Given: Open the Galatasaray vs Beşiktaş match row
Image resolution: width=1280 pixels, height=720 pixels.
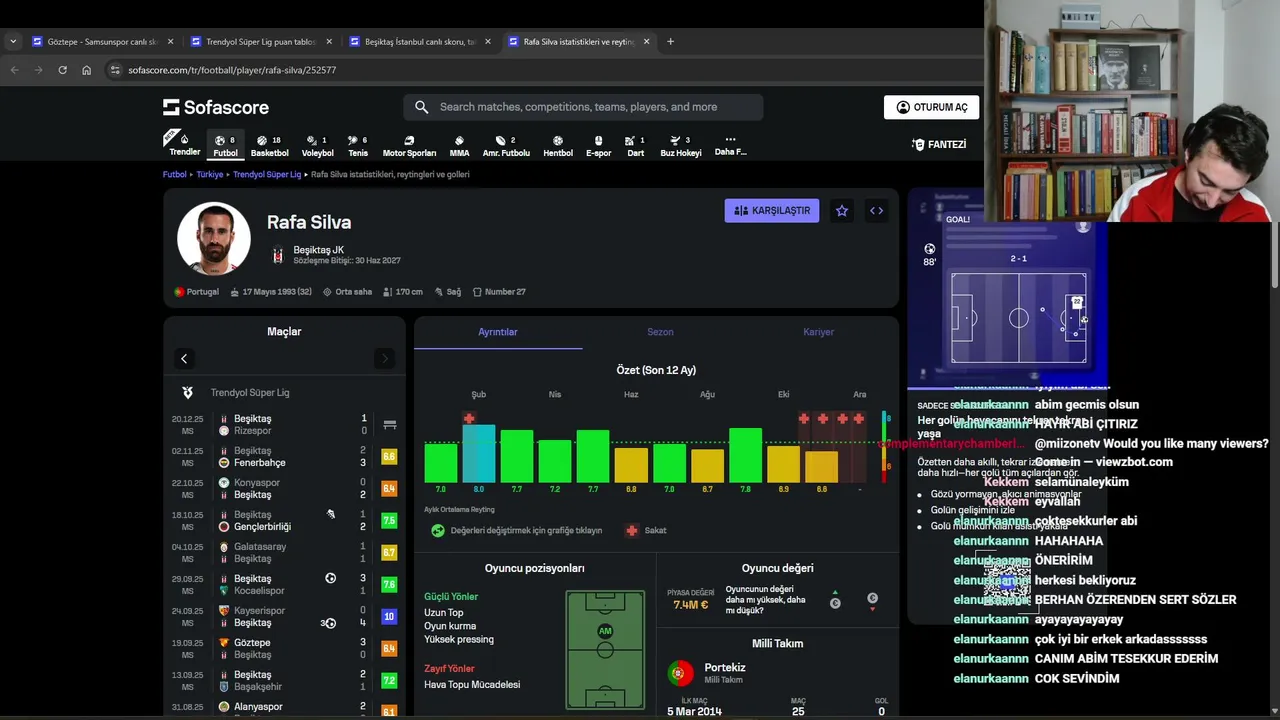Looking at the screenshot, I should (x=284, y=553).
